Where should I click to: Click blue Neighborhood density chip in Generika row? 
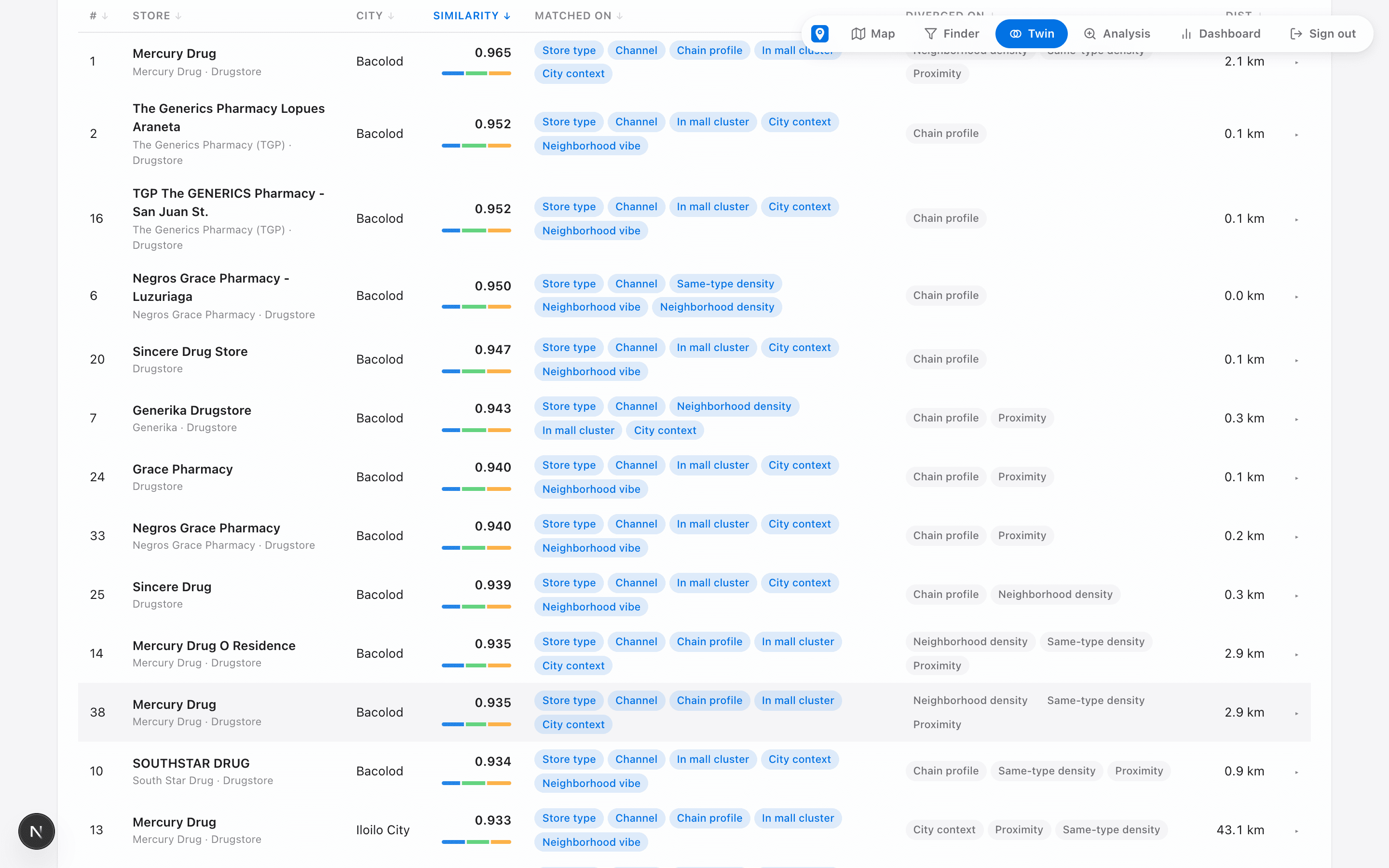point(734,407)
